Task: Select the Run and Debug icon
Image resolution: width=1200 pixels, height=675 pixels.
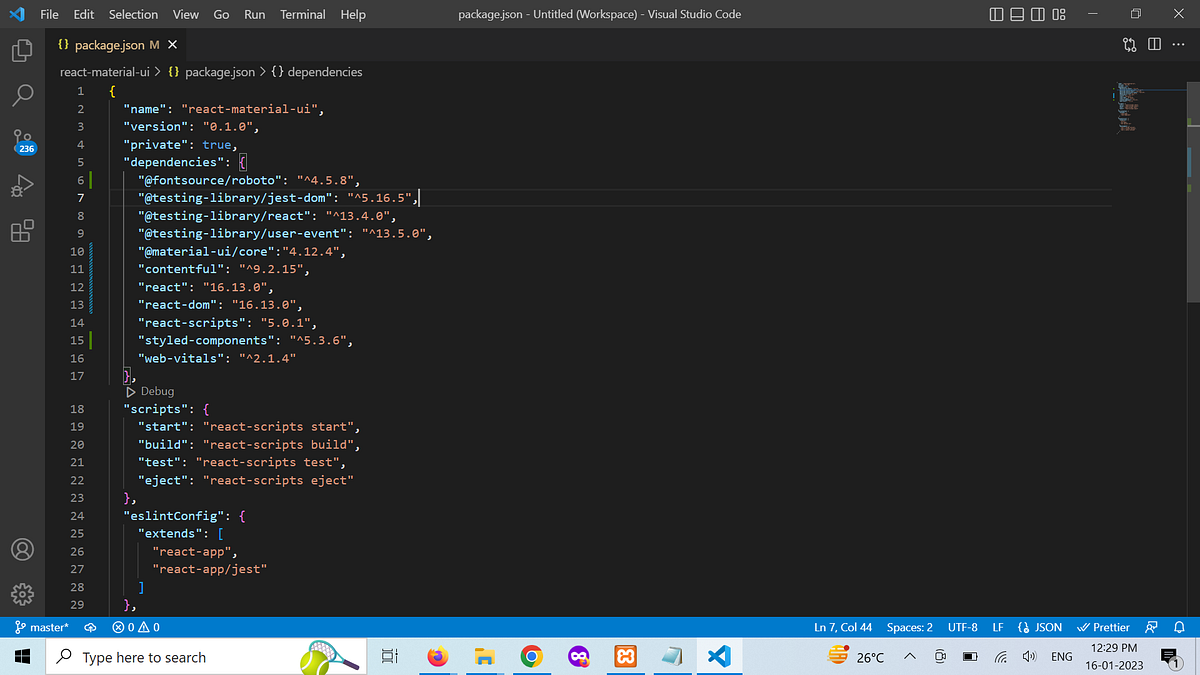Action: point(22,185)
